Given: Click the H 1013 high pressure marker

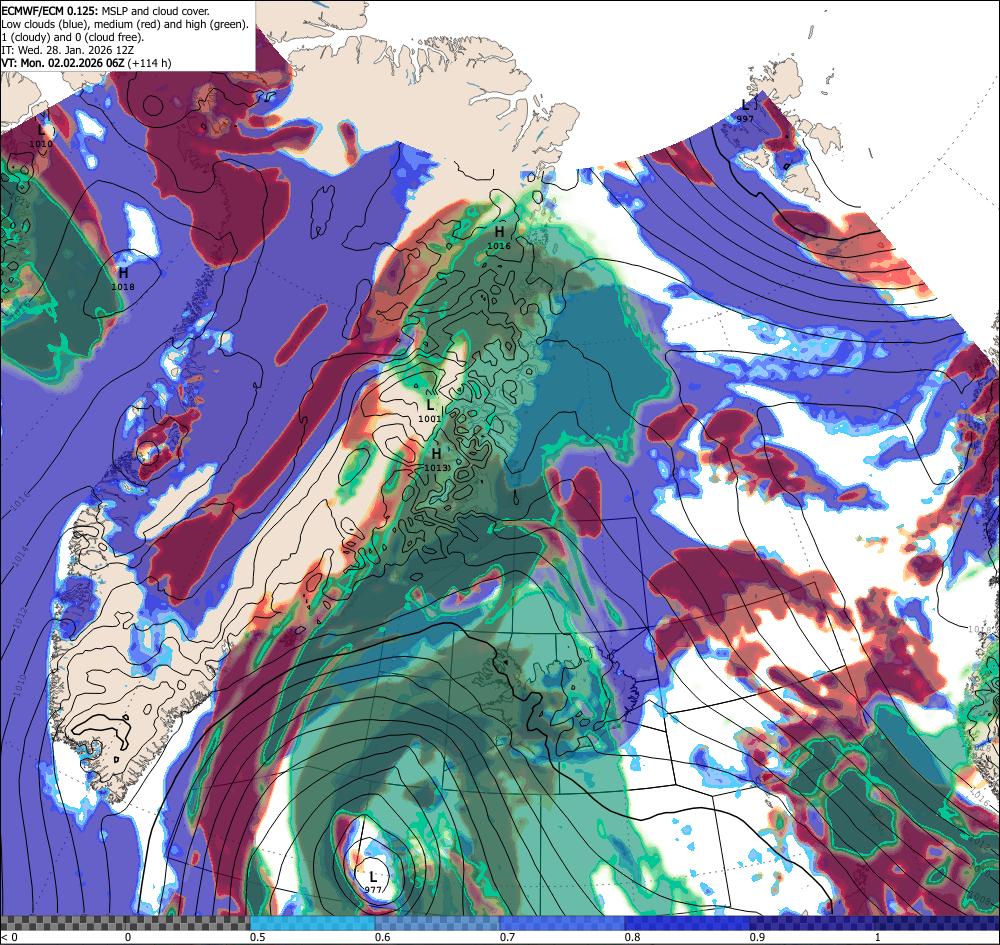Looking at the screenshot, I should click(x=436, y=459).
